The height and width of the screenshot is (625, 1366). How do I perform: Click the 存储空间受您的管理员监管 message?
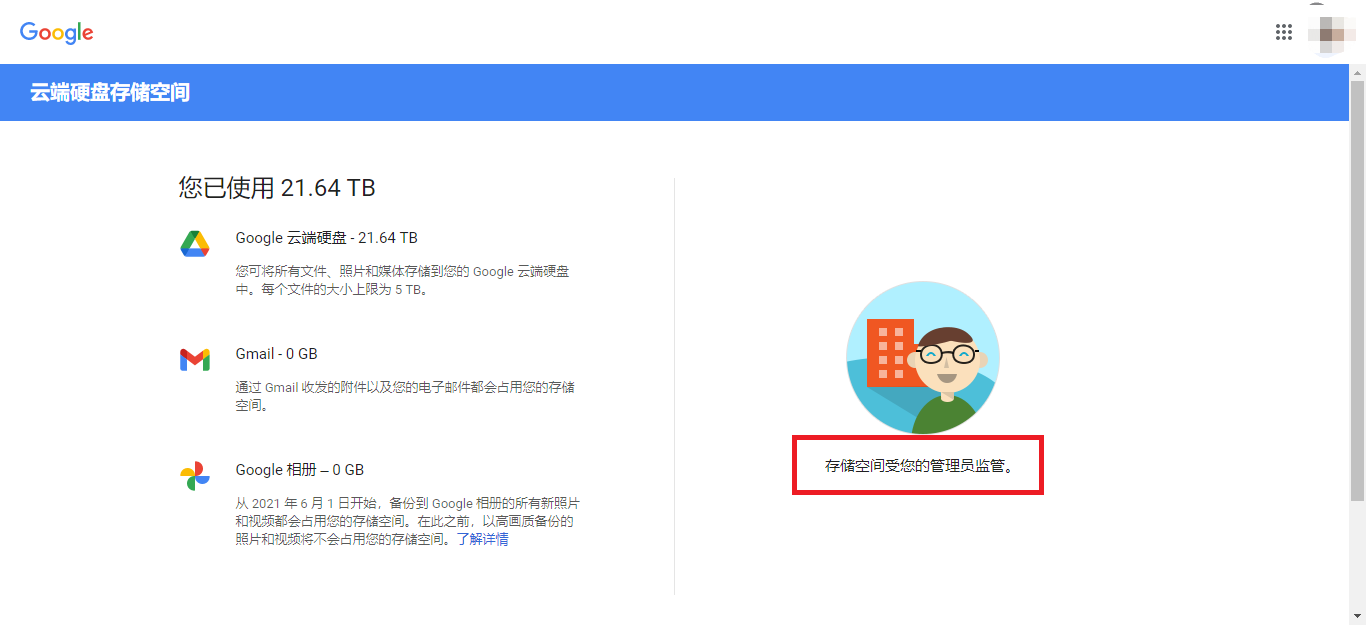(918, 466)
